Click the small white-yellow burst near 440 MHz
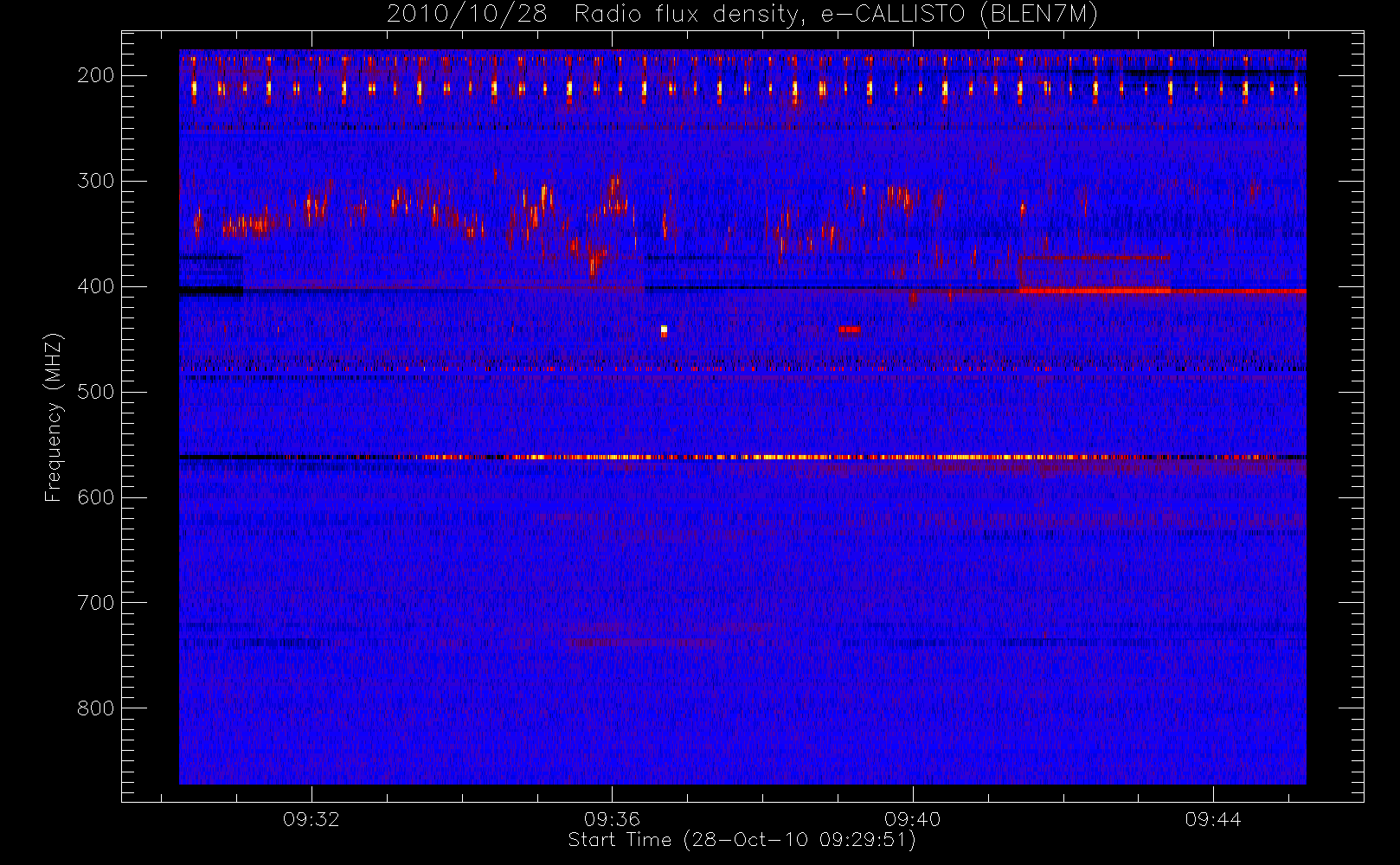The height and width of the screenshot is (865, 1400). click(x=664, y=330)
